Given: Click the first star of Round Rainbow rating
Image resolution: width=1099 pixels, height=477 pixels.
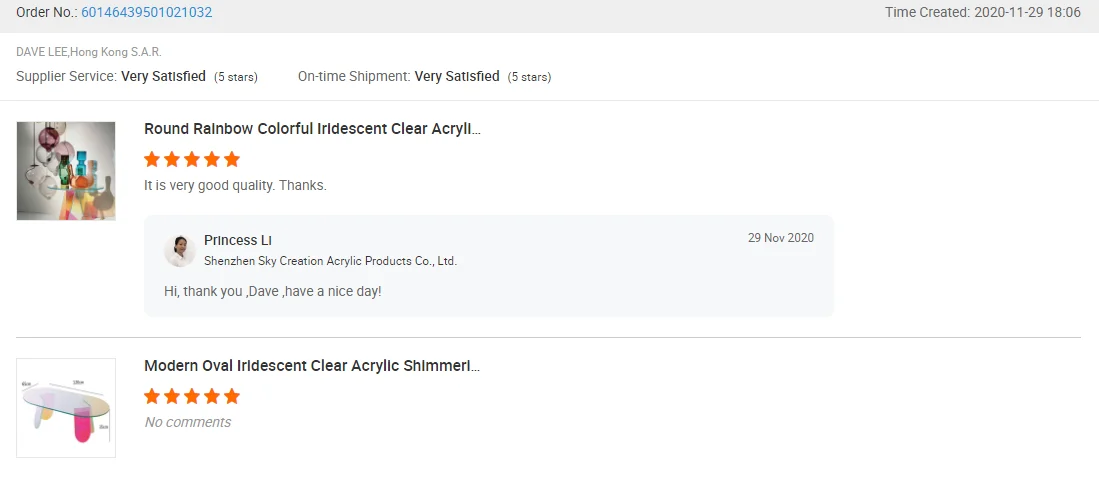Looking at the screenshot, I should pyautogui.click(x=152, y=159).
